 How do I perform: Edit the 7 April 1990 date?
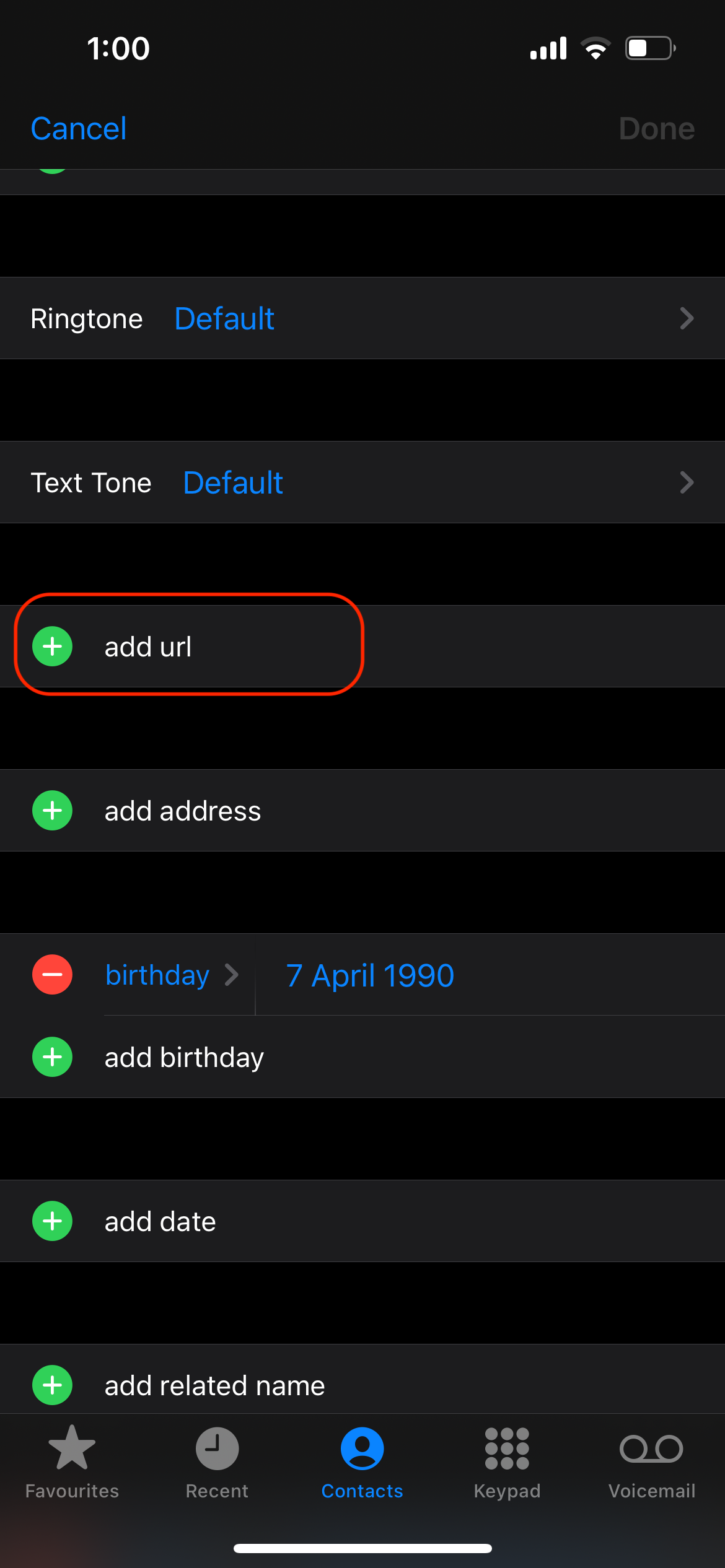click(x=370, y=975)
